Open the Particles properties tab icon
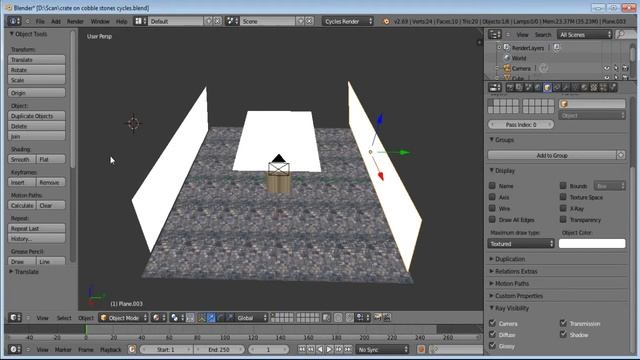The height and width of the screenshot is (360, 640). pos(603,87)
